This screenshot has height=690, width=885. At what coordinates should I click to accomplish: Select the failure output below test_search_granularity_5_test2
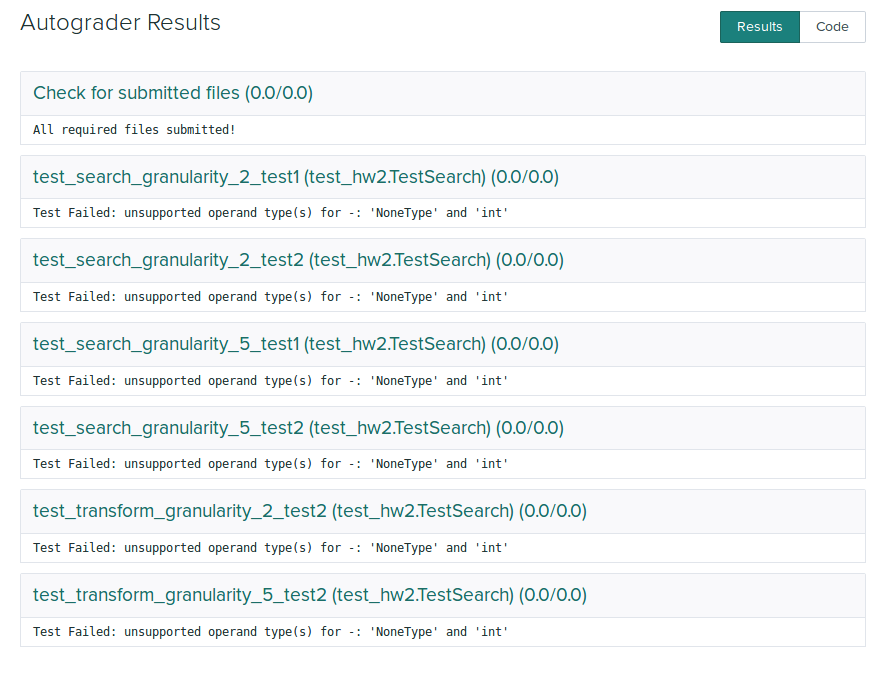point(270,464)
